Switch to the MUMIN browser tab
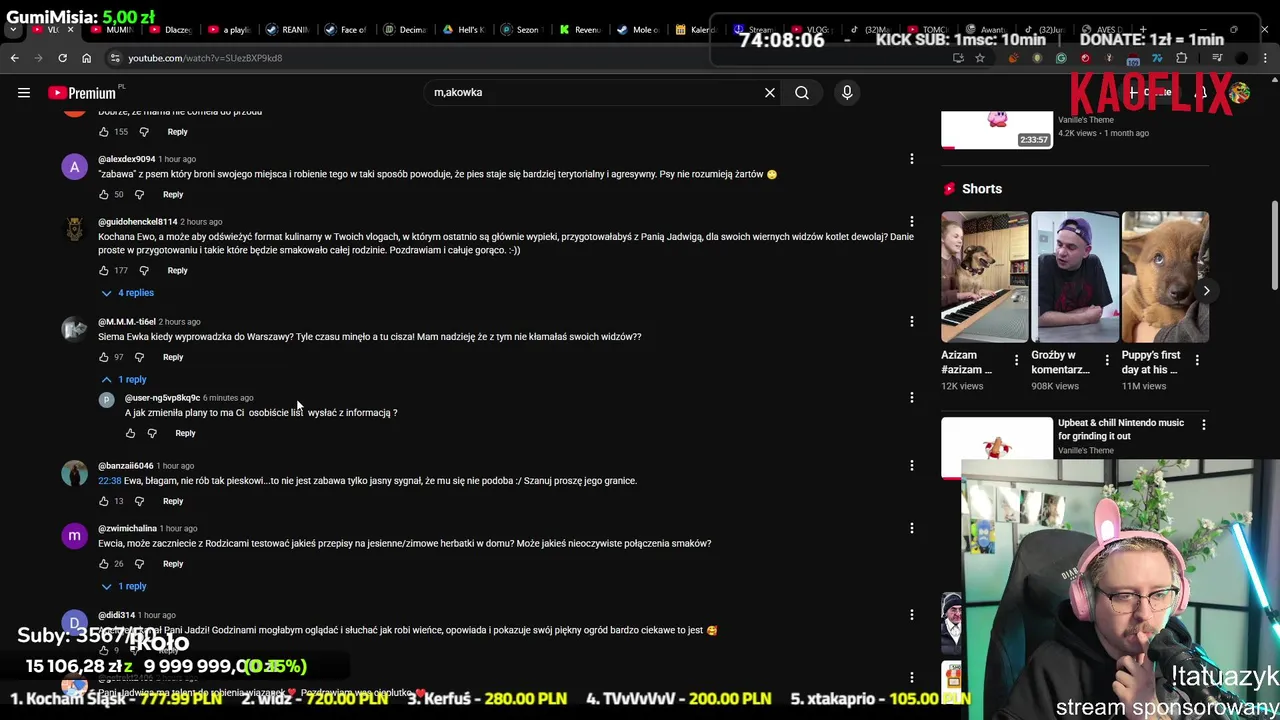This screenshot has height=720, width=1280. 110,30
